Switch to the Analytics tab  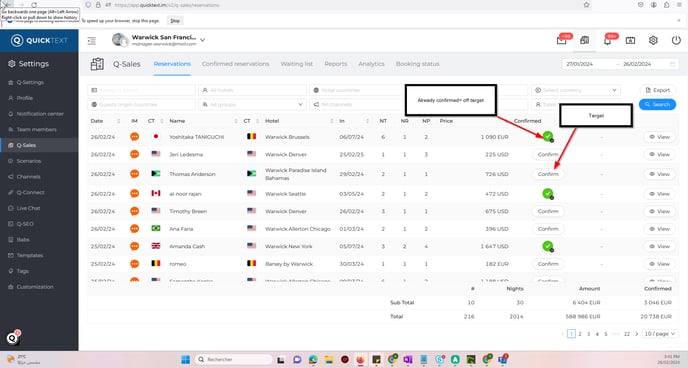point(371,64)
